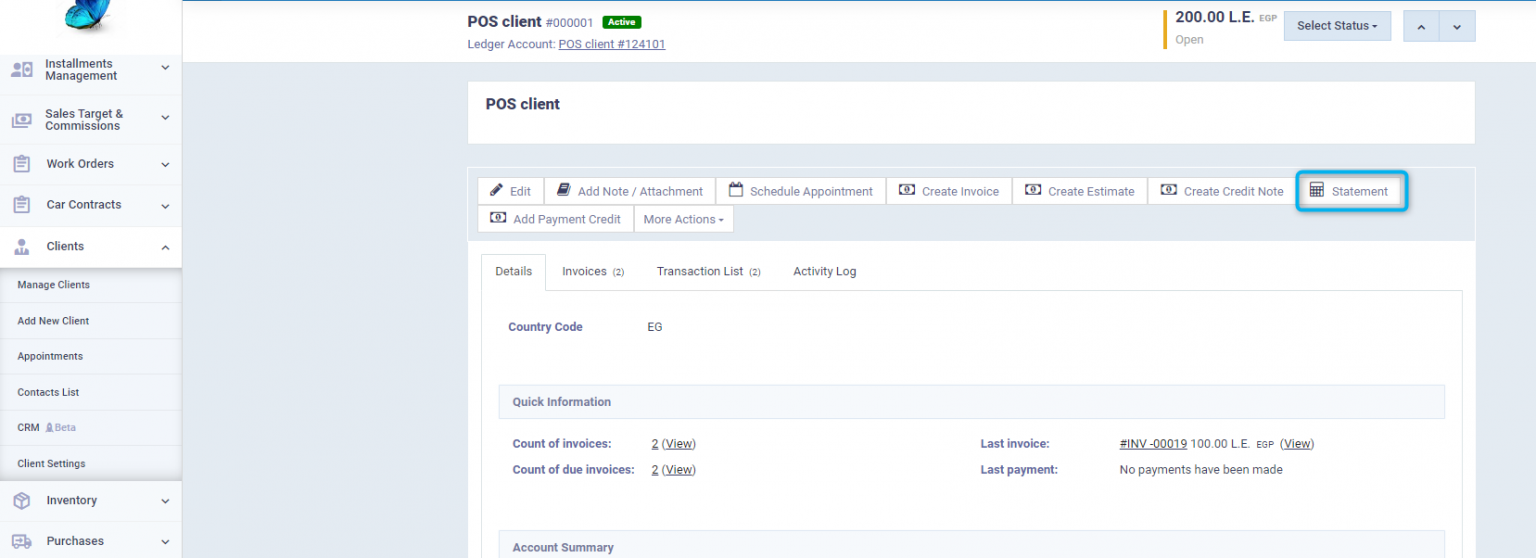
Task: Click the money icon on Add Payment Credit
Action: click(498, 218)
